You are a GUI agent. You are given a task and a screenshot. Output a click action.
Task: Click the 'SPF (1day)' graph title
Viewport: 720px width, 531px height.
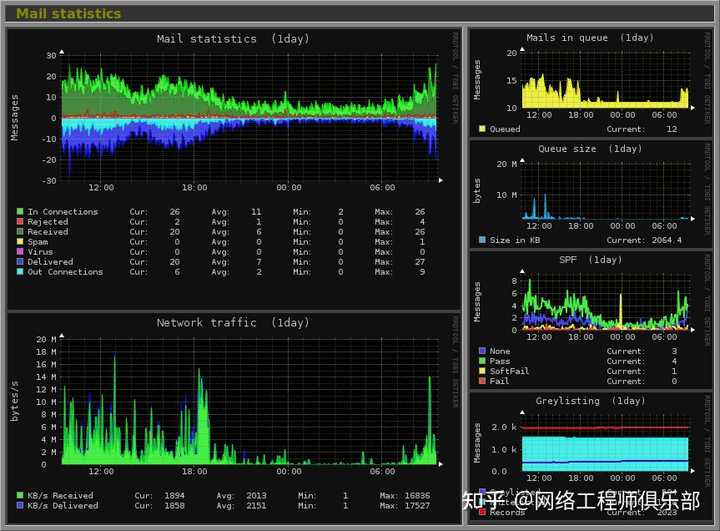tap(591, 260)
